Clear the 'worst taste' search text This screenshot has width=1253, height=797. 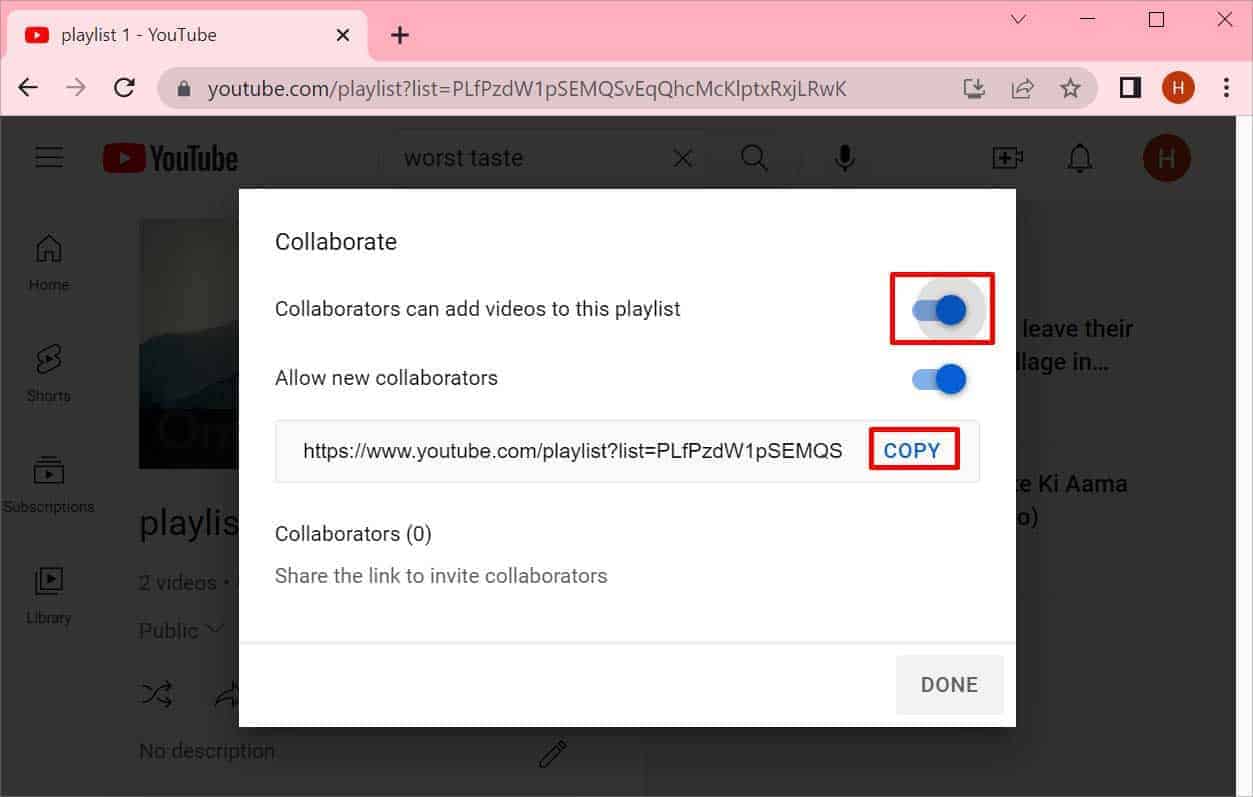[683, 158]
